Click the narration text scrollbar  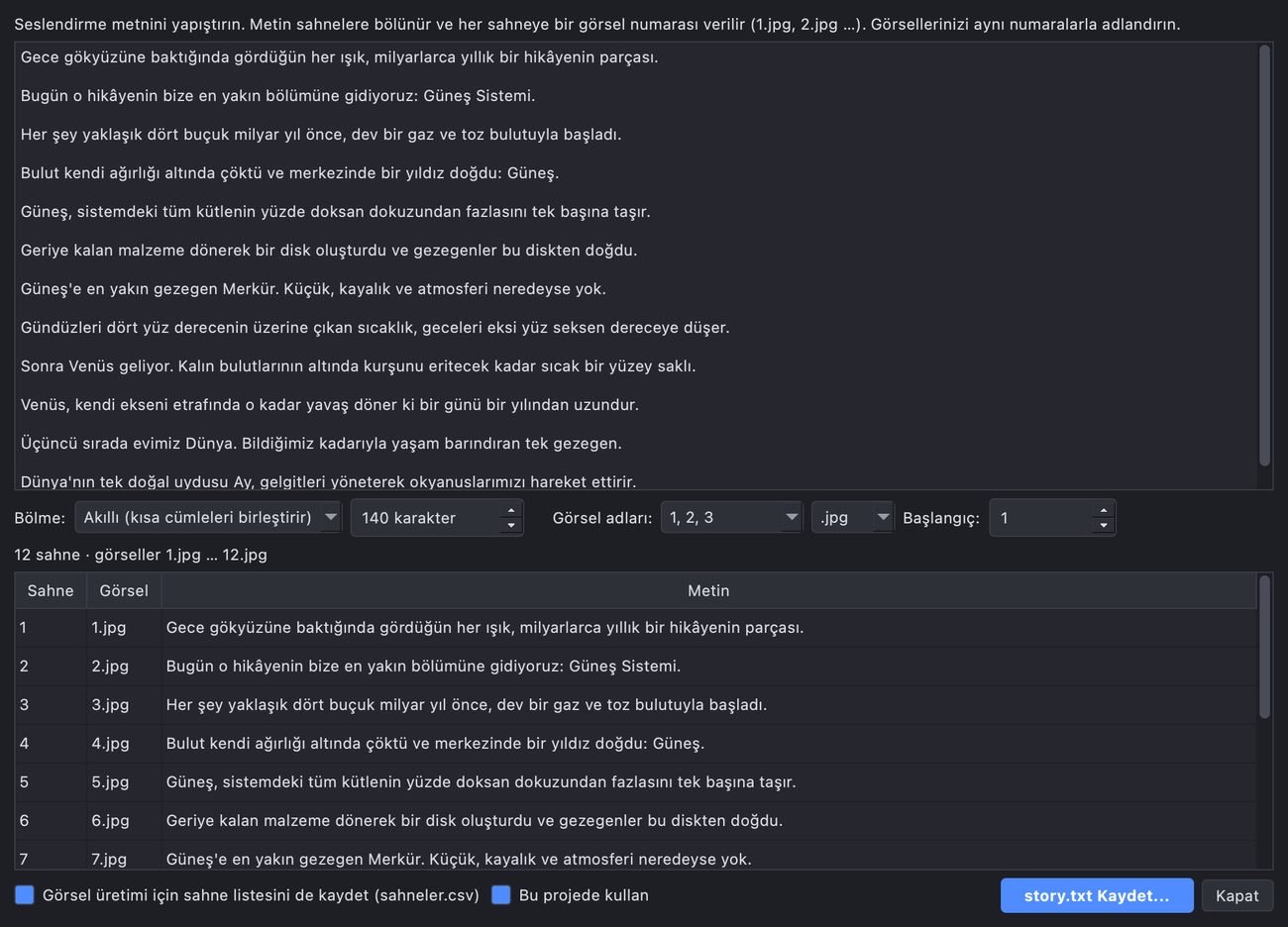click(x=1264, y=256)
